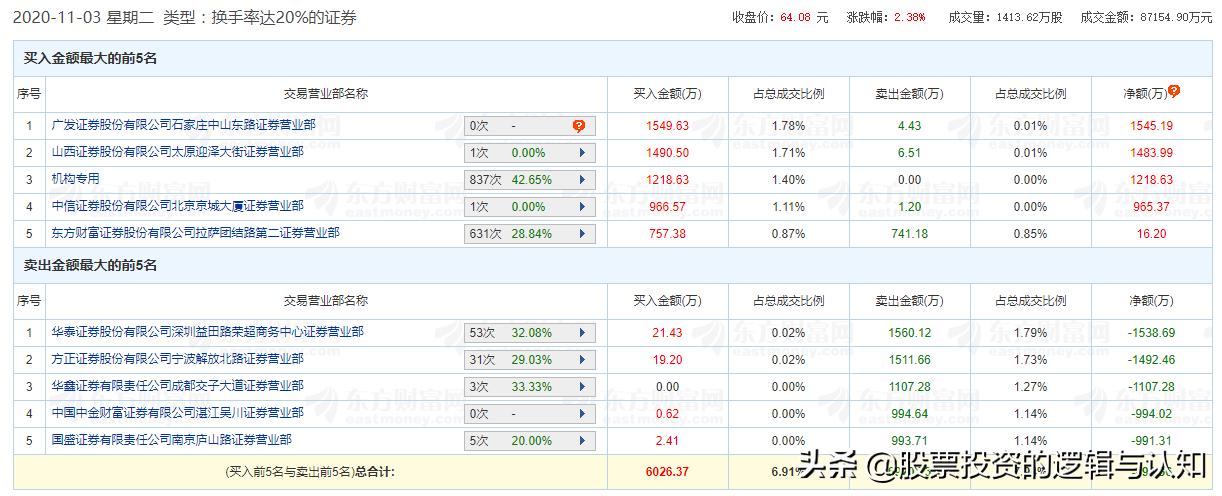Click the 31次 29.03% box
Viewport: 1222px width, 496px height.
coord(530,360)
